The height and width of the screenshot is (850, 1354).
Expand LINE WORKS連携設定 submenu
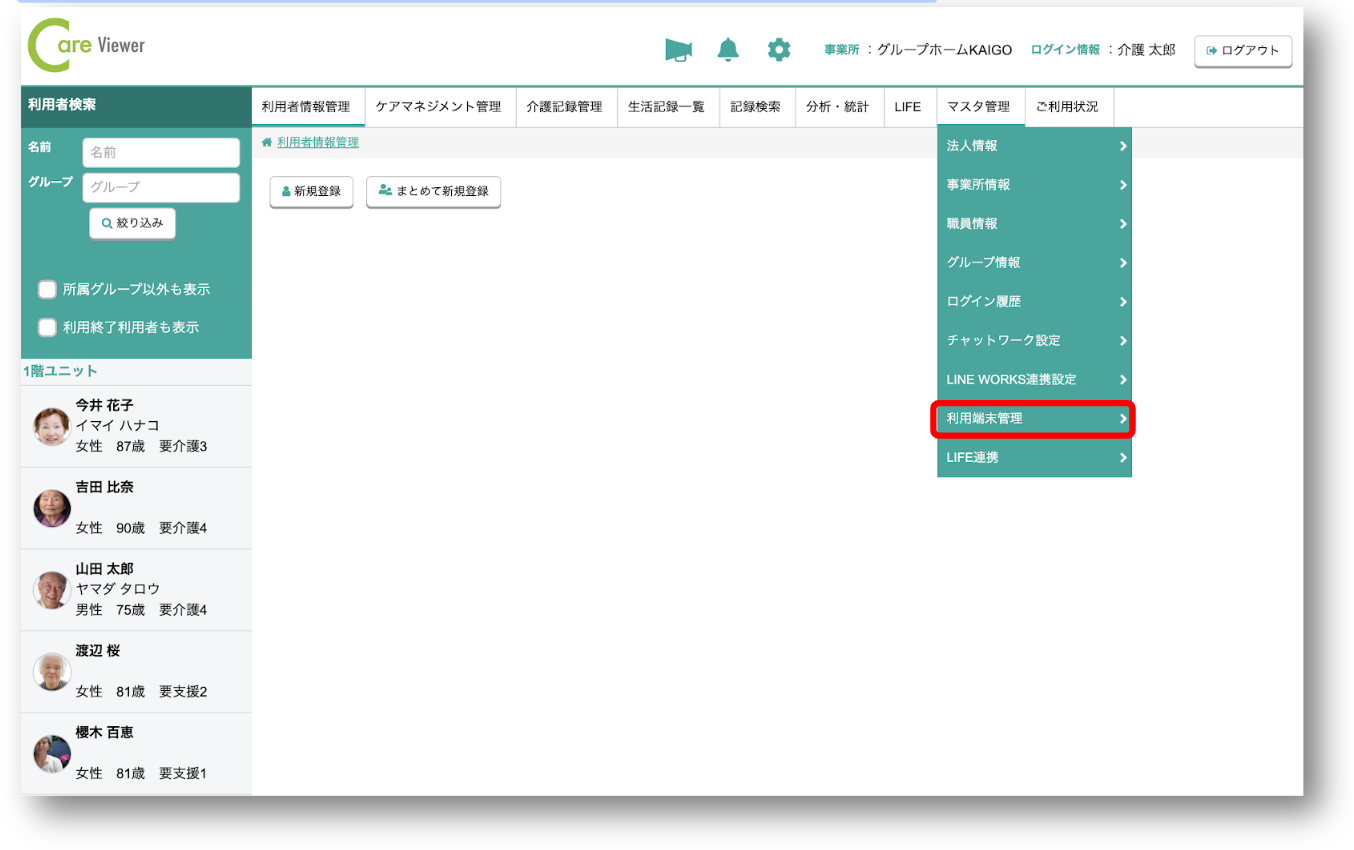click(x=1033, y=380)
